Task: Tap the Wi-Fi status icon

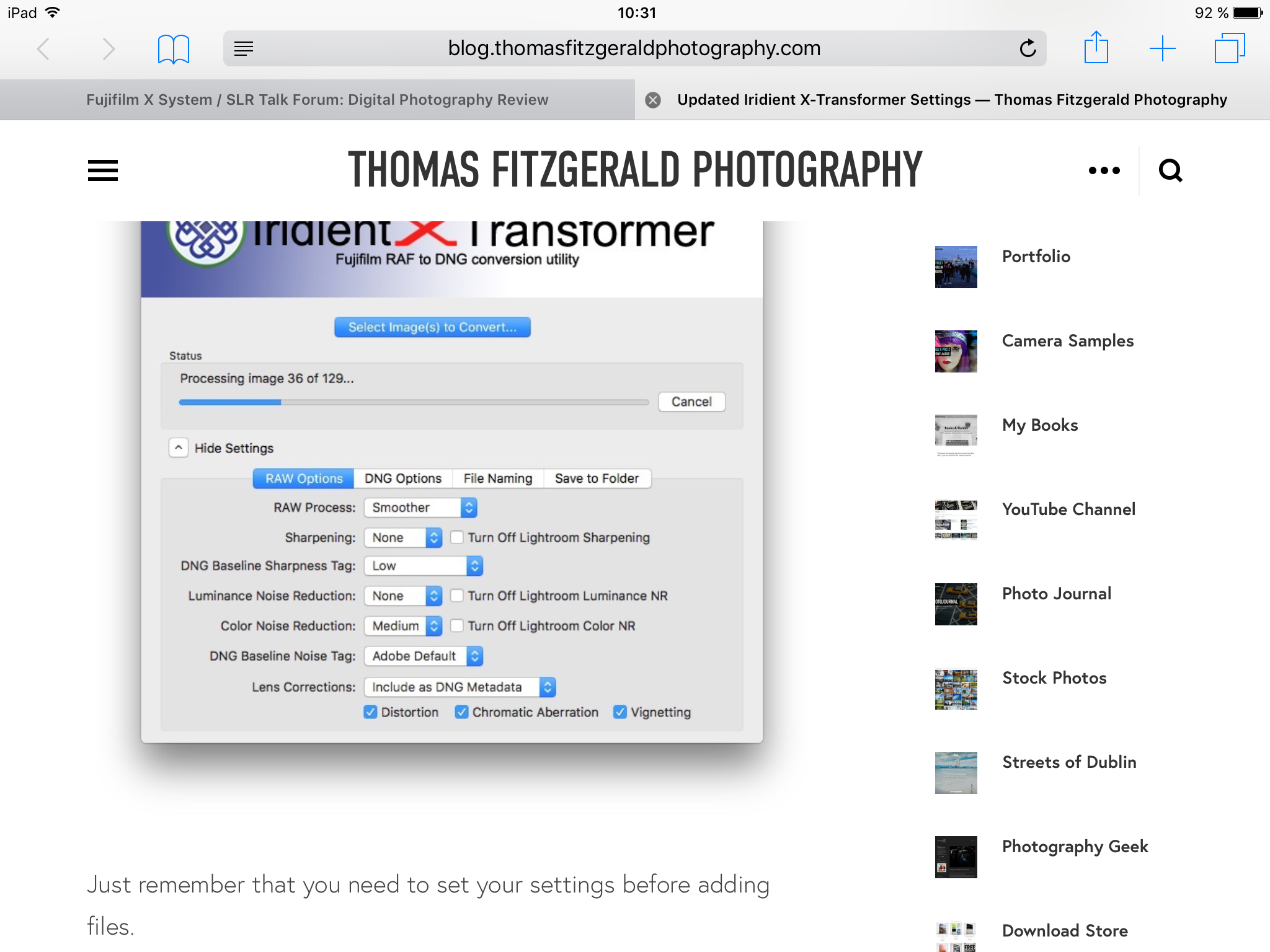Action: coord(53,12)
